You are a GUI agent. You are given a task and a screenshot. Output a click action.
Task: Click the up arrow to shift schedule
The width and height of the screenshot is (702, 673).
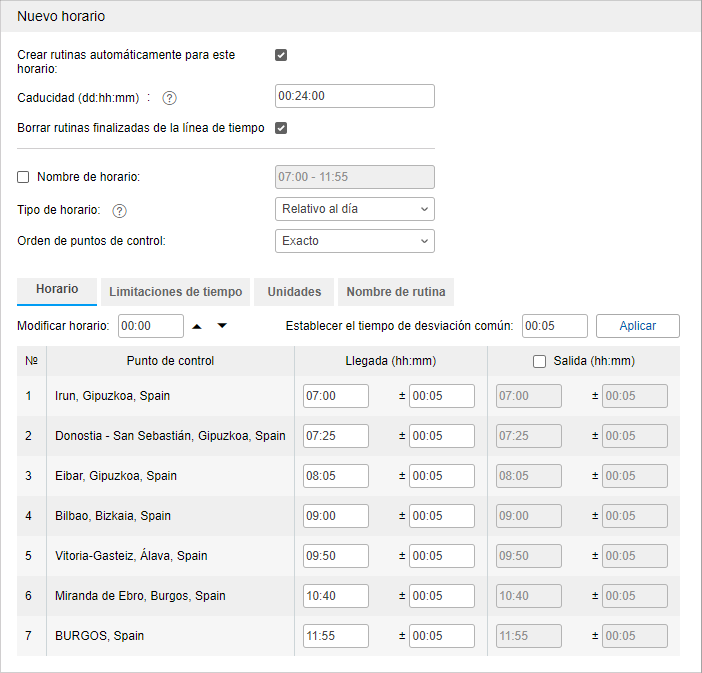pyautogui.click(x=197, y=326)
